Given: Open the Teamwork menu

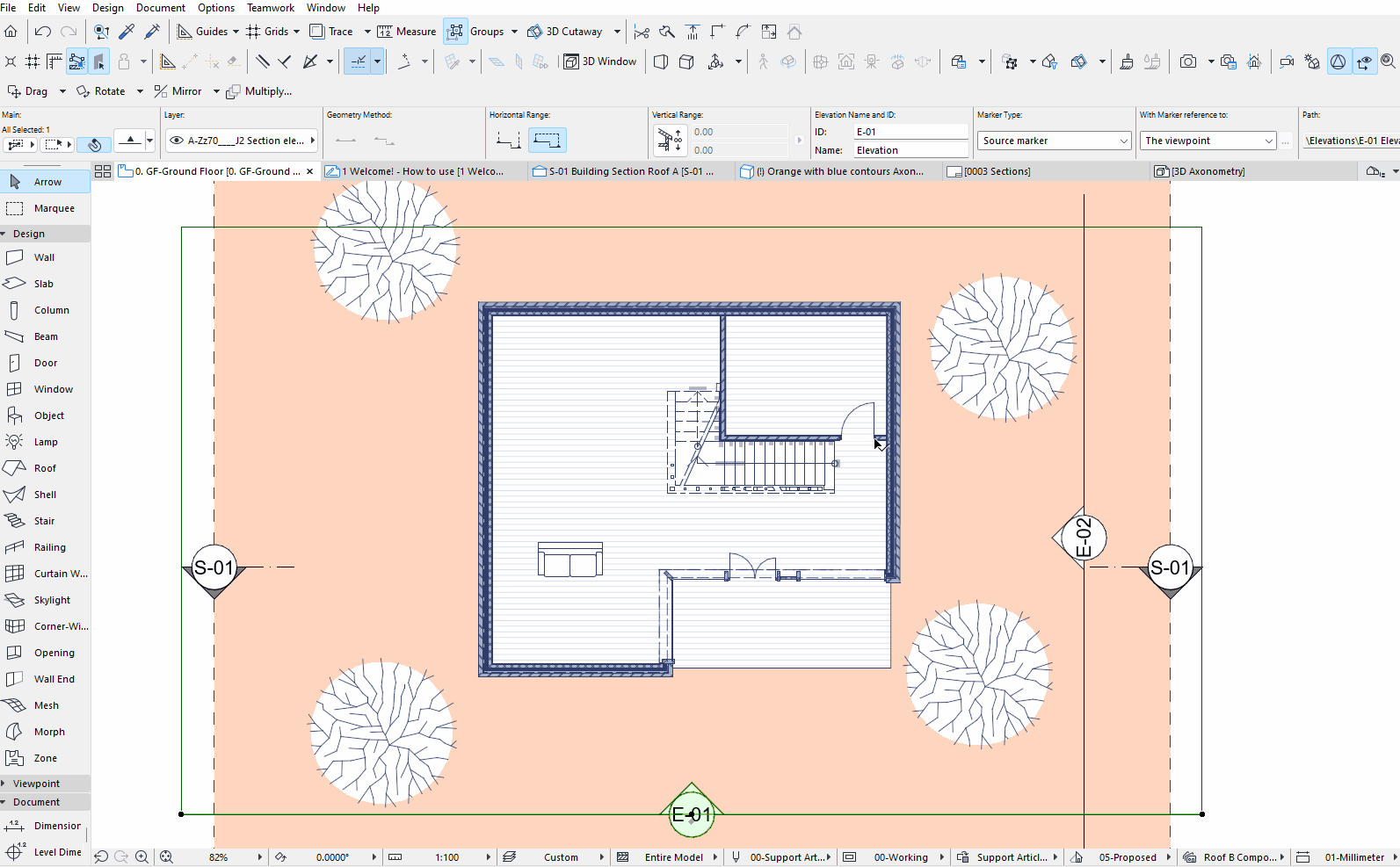Looking at the screenshot, I should [x=271, y=8].
